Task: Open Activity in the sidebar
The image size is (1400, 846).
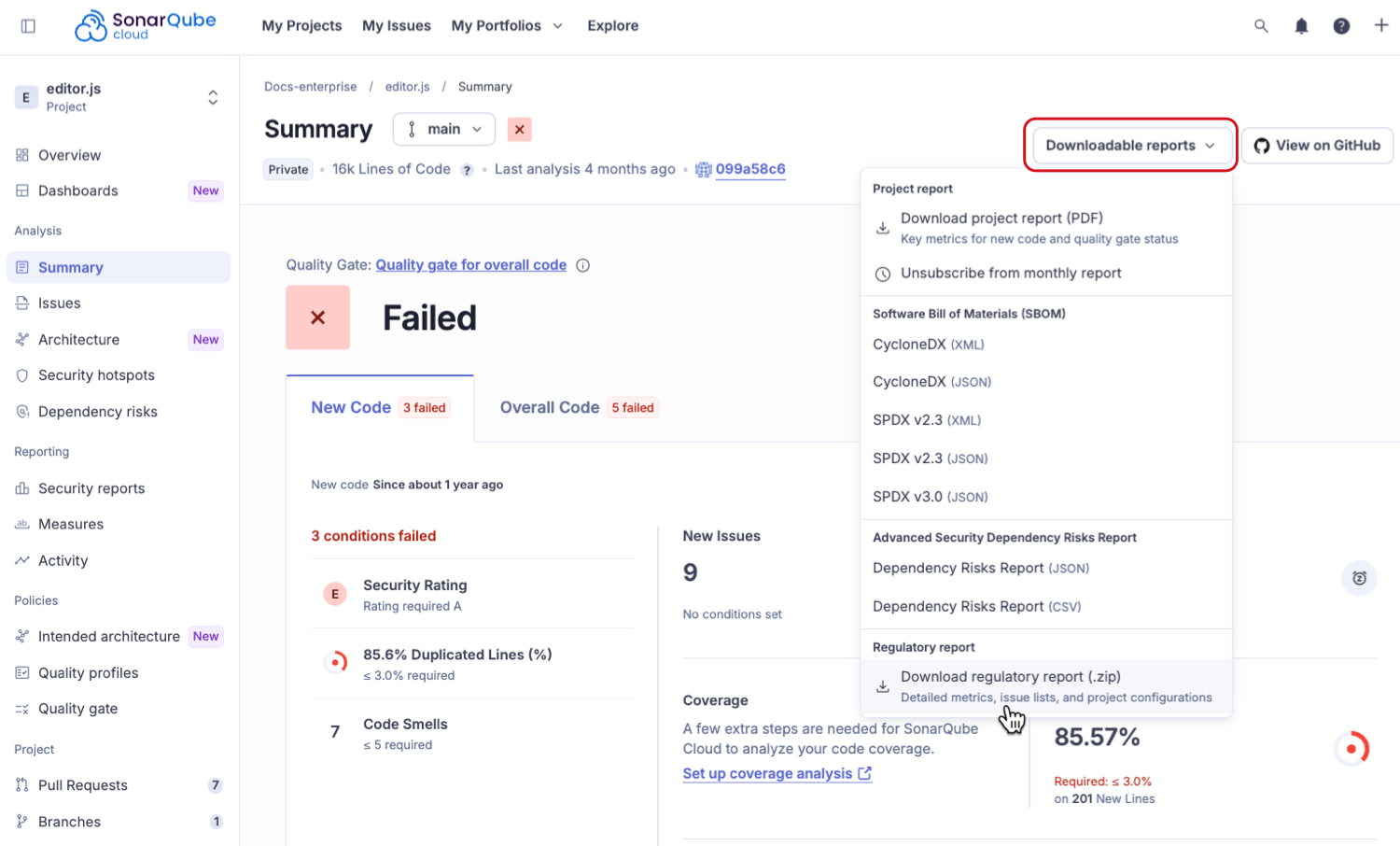Action: [119, 560]
